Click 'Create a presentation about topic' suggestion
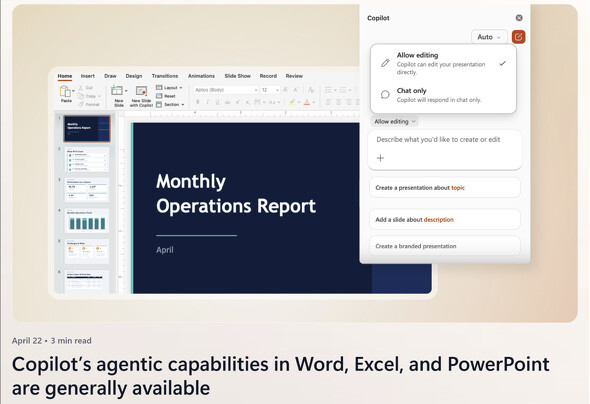 click(445, 188)
